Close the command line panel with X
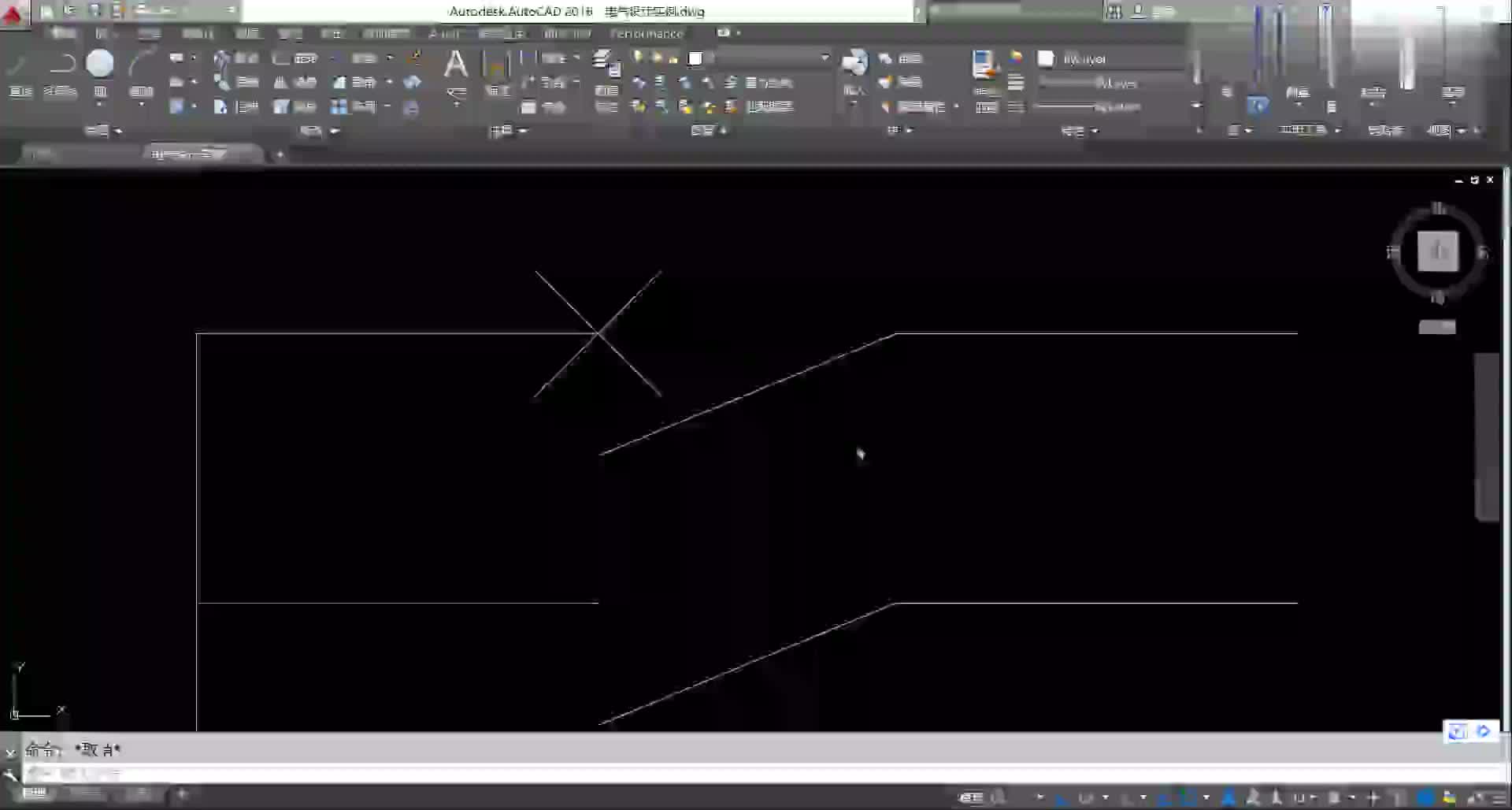 [x=10, y=752]
